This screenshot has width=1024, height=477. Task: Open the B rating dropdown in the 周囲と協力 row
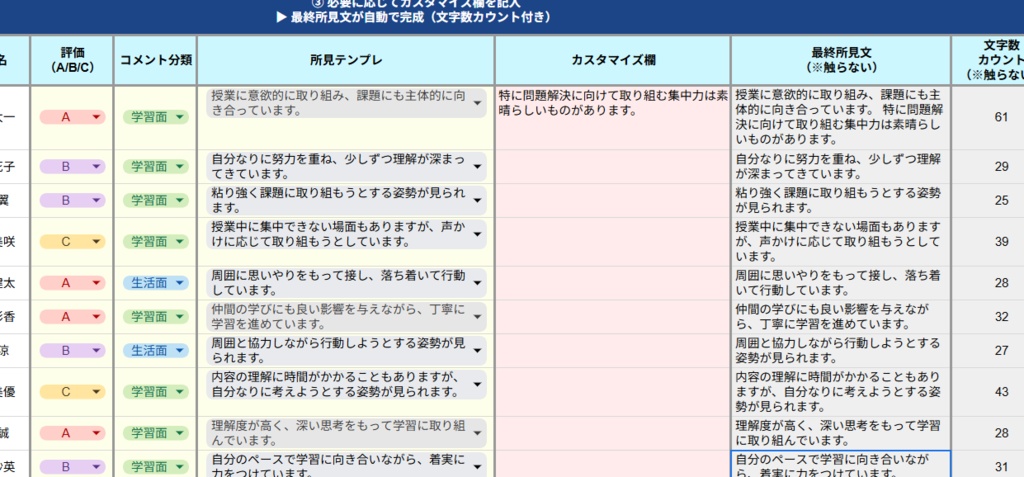(x=72, y=351)
